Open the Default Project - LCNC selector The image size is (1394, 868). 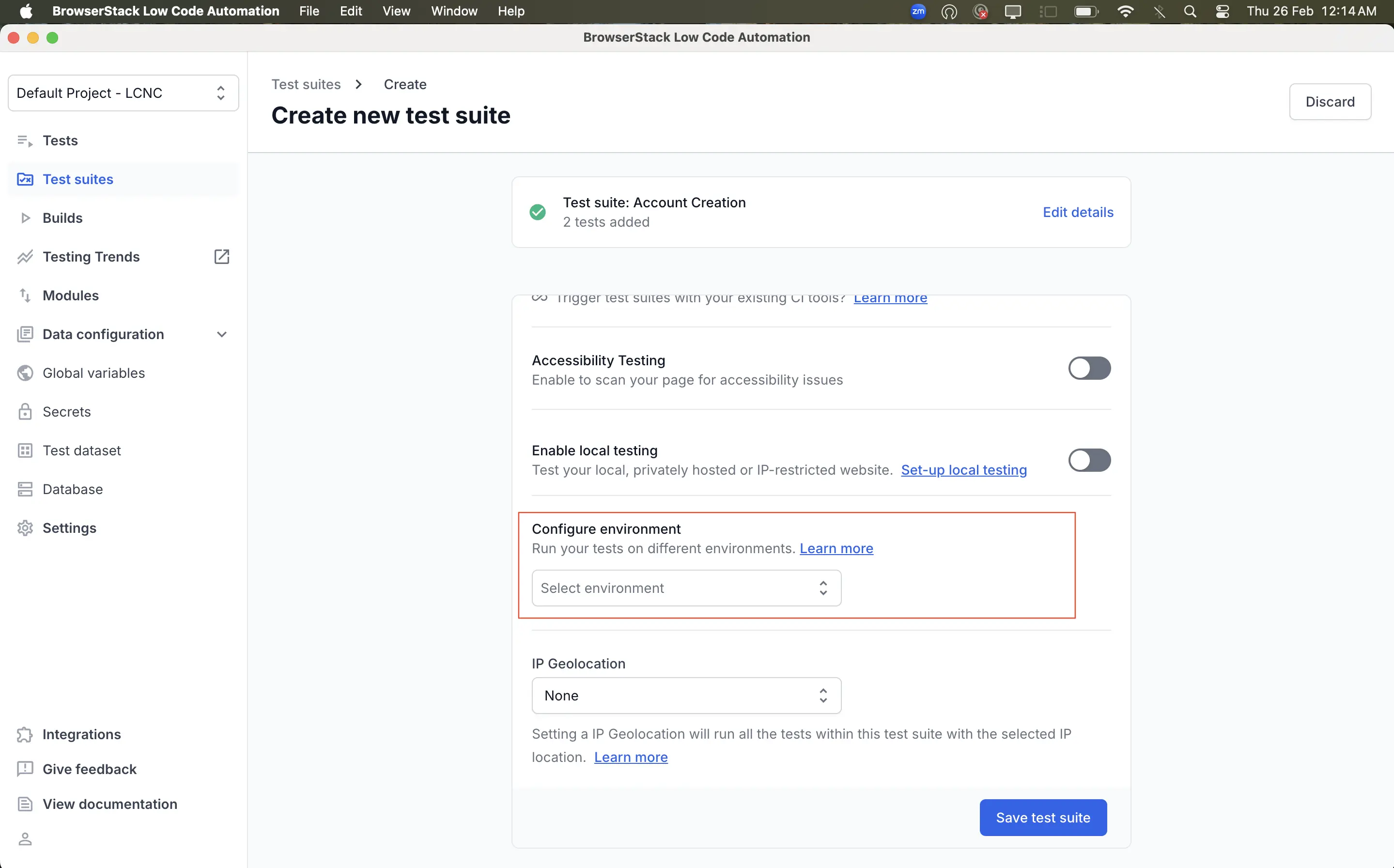pos(123,93)
